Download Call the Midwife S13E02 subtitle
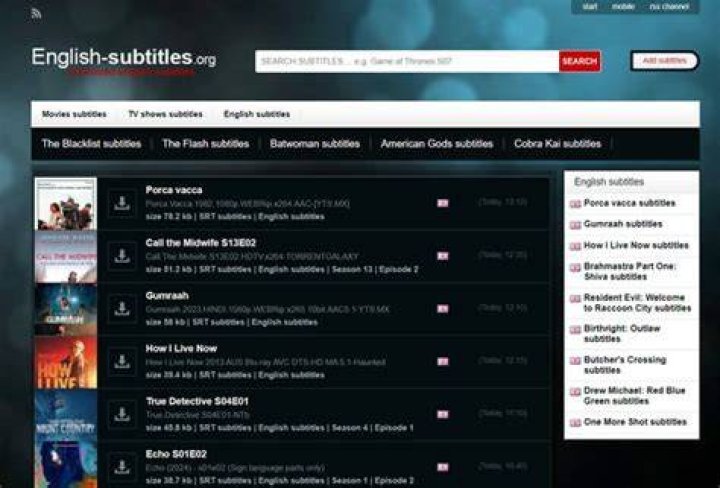Viewport: 720px width, 488px height. [x=122, y=256]
